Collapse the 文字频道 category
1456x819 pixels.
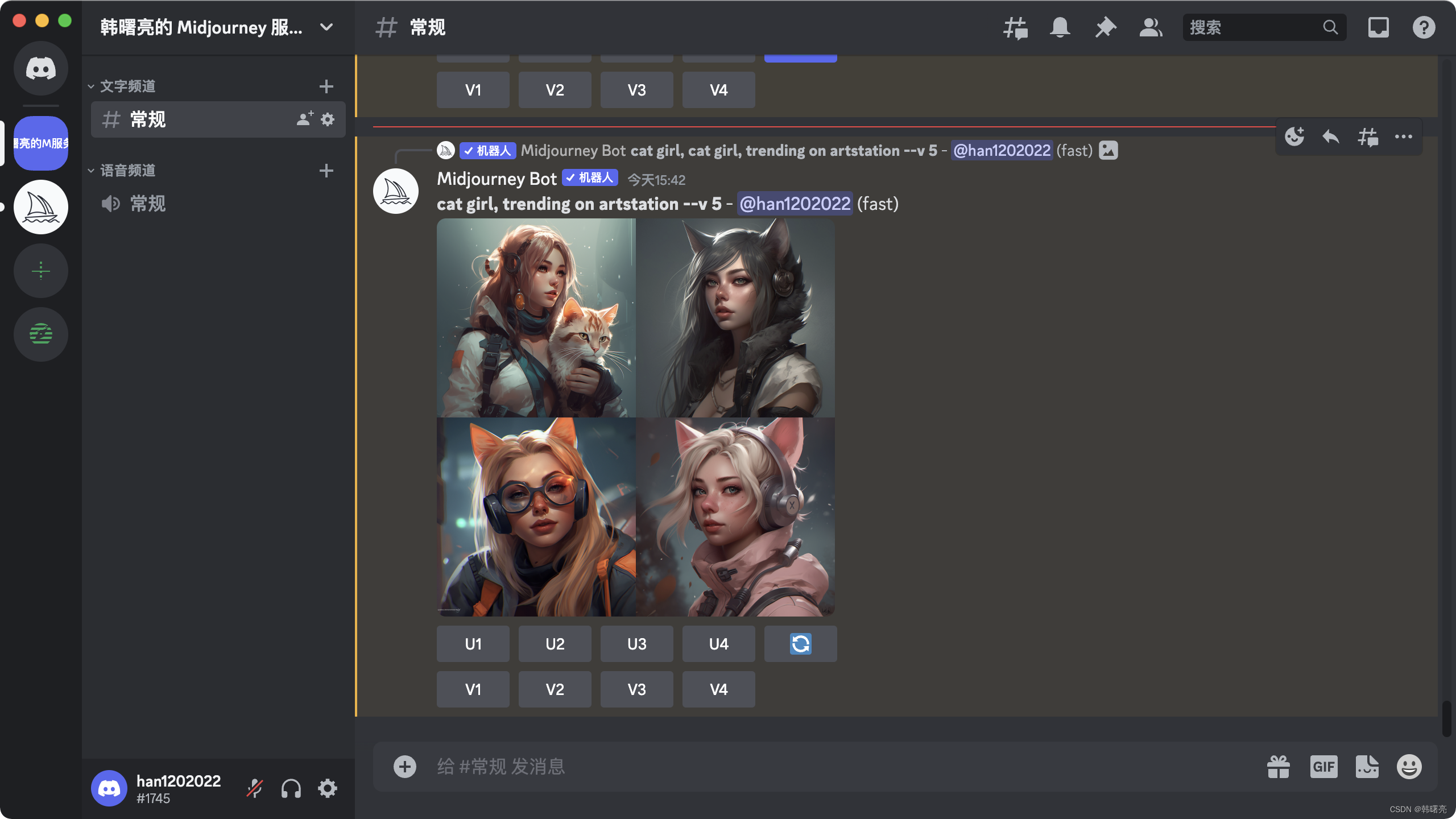click(127, 86)
